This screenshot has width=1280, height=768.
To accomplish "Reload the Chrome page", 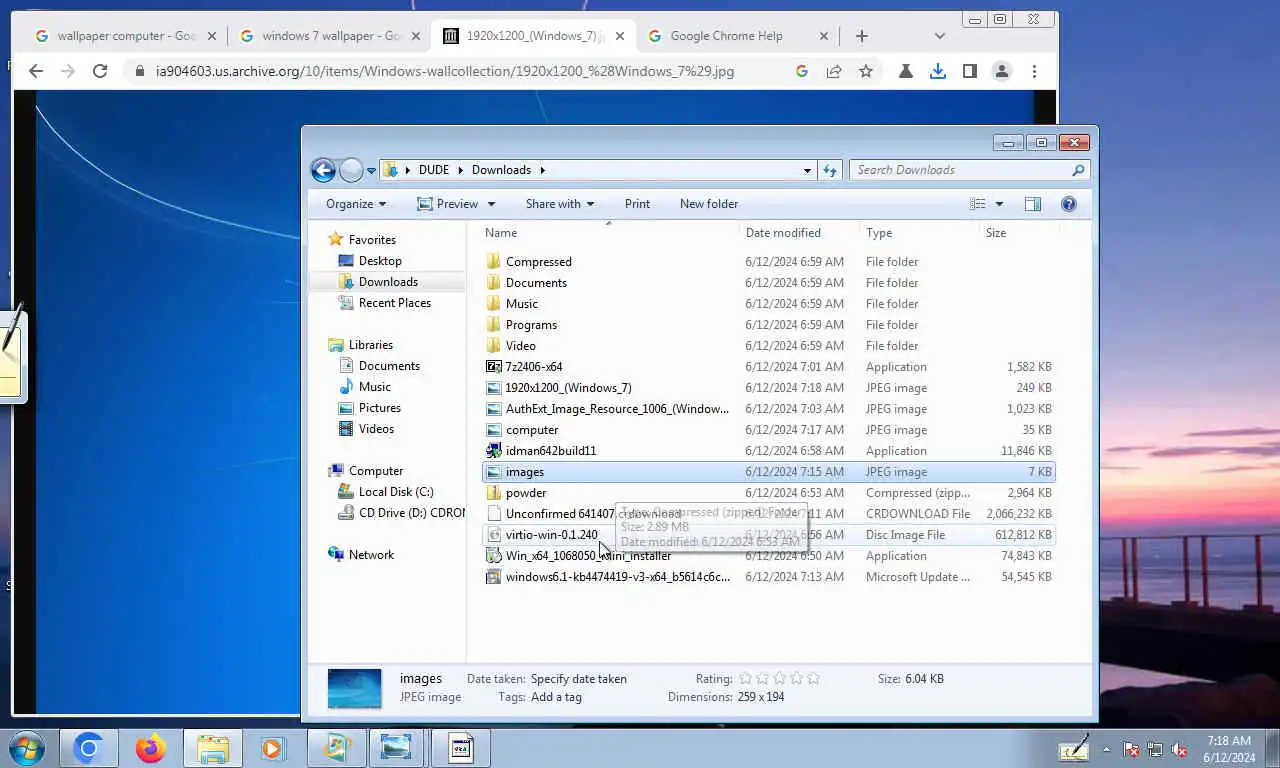I will pos(100,71).
